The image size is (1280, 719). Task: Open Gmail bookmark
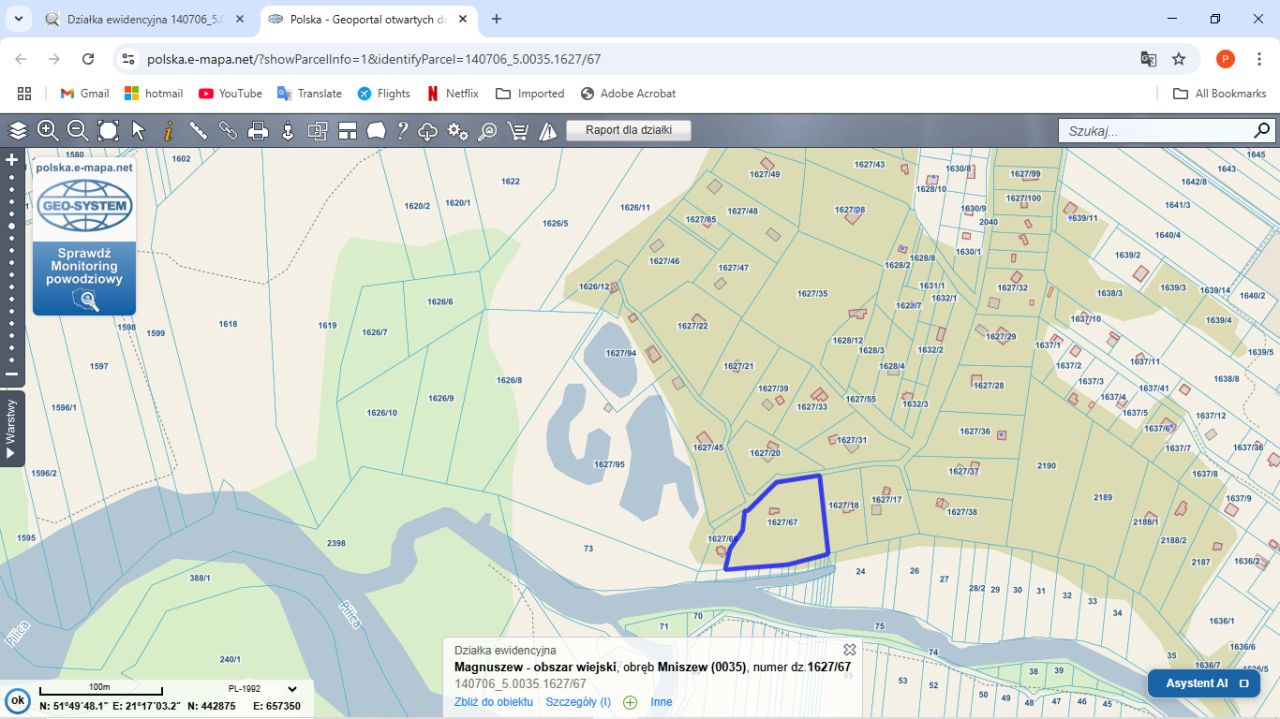[84, 93]
